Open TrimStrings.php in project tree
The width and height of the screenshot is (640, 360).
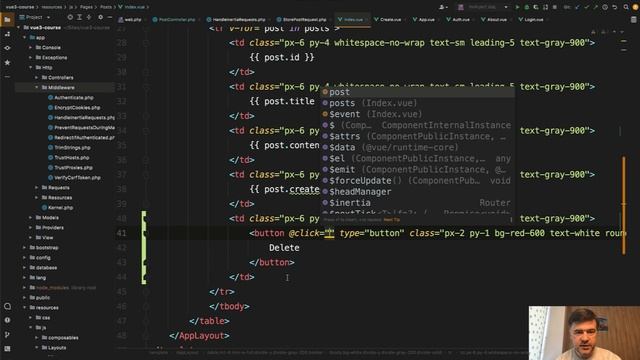coord(72,148)
